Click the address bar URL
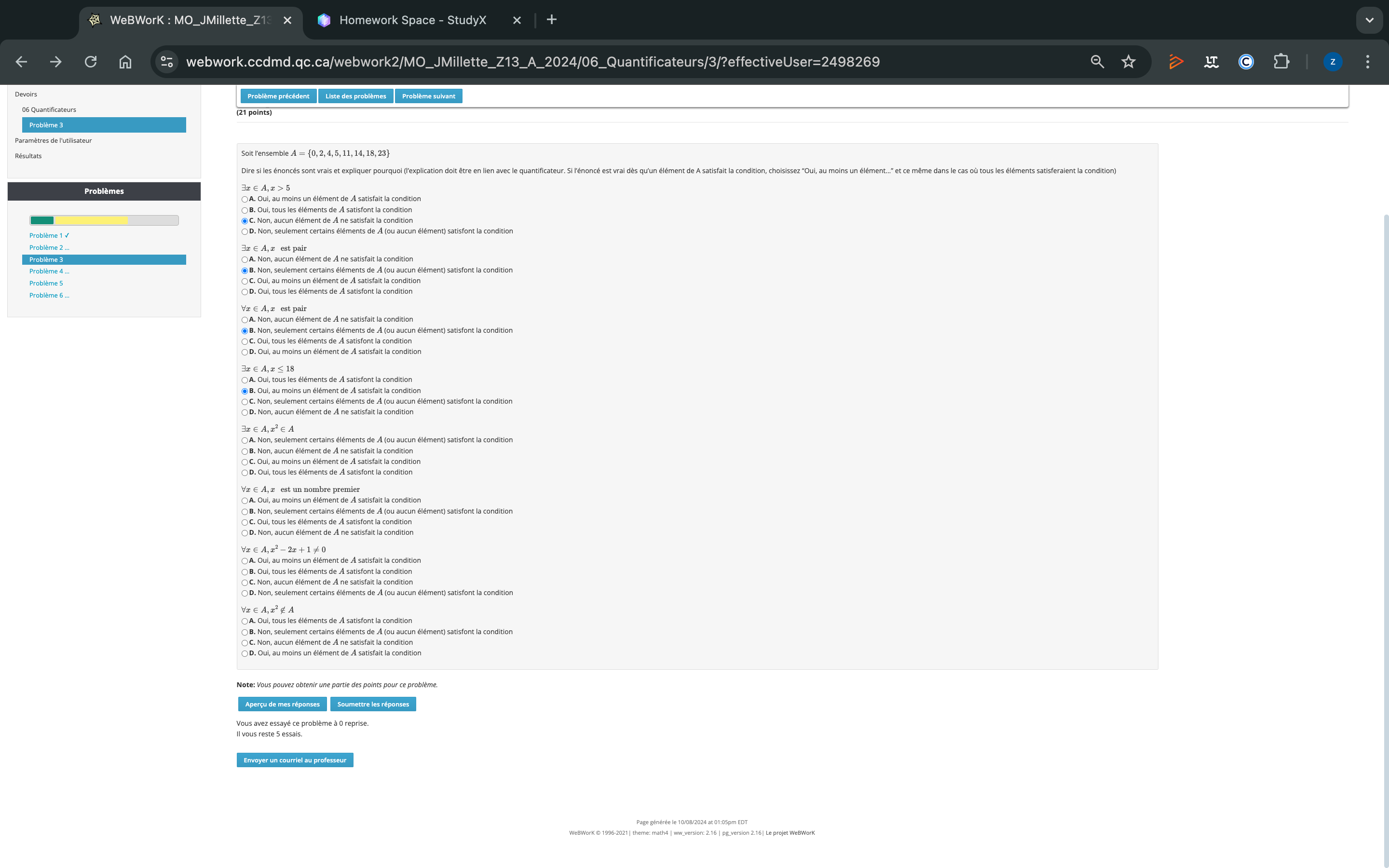Screen dimensions: 1389x868 (x=532, y=62)
